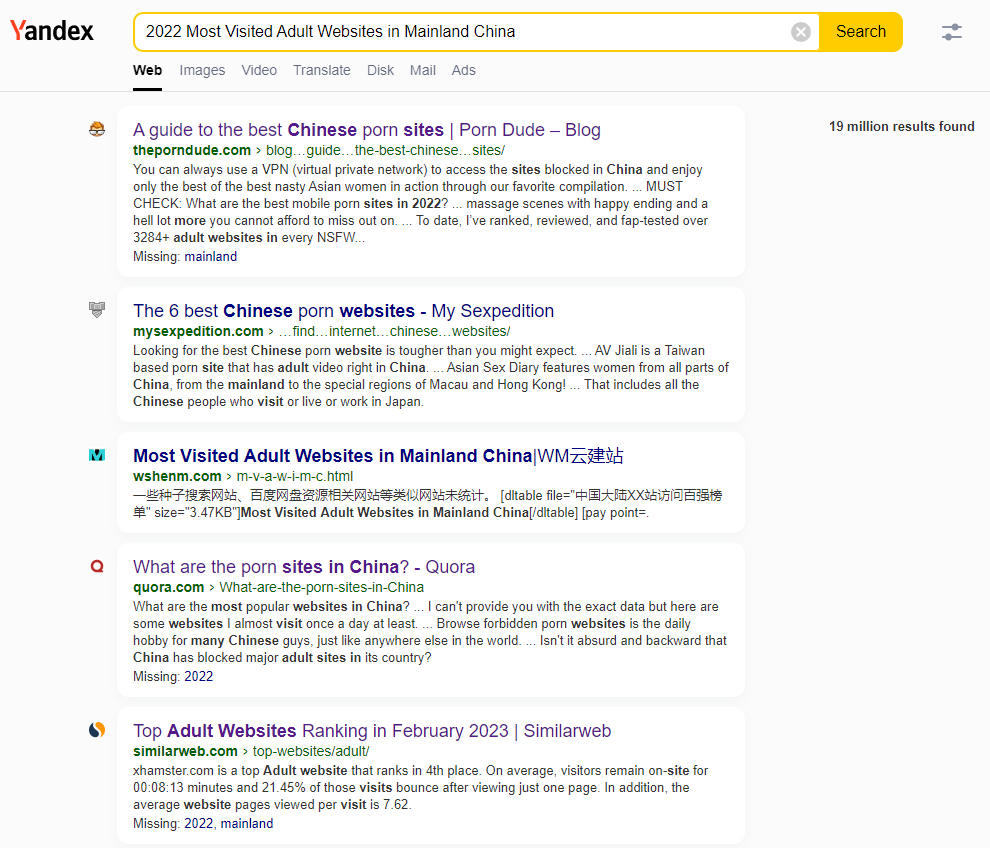The image size is (990, 848).
Task: Click the My Sexpedition result favicon
Action: pyautogui.click(x=97, y=309)
